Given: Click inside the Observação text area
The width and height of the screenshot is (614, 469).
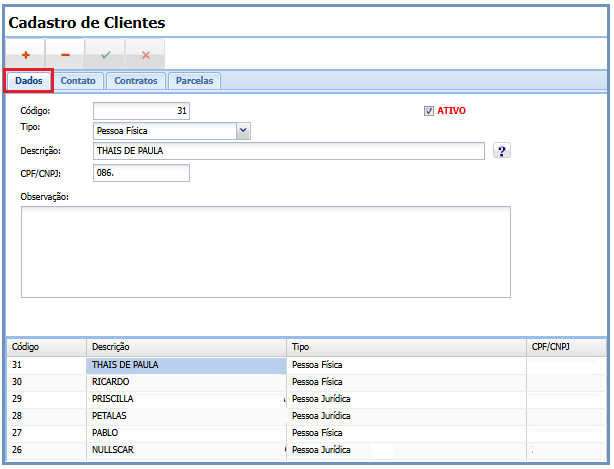Looking at the screenshot, I should [x=265, y=251].
